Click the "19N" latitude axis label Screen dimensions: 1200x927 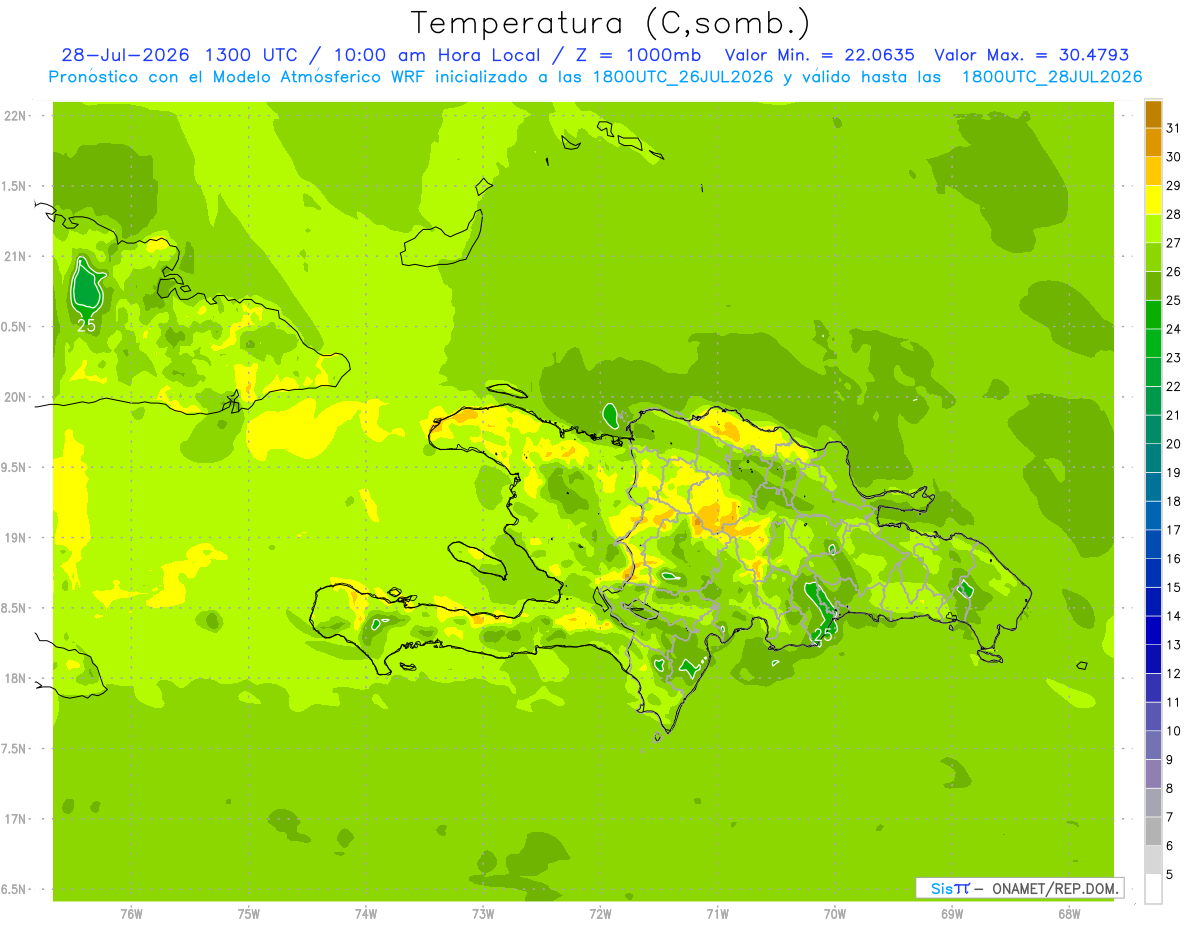tap(14, 537)
